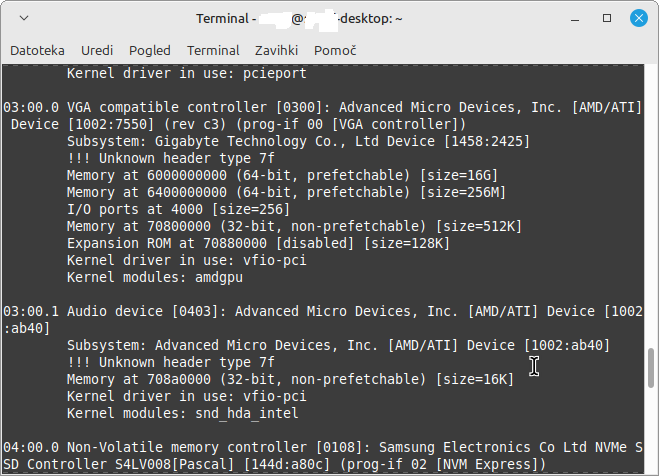659x476 pixels.
Task: Open the Datoteka menu
Action: (x=37, y=51)
